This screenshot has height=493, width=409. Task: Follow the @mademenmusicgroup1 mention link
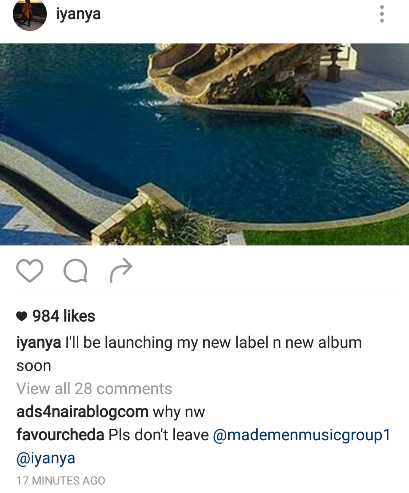301,435
